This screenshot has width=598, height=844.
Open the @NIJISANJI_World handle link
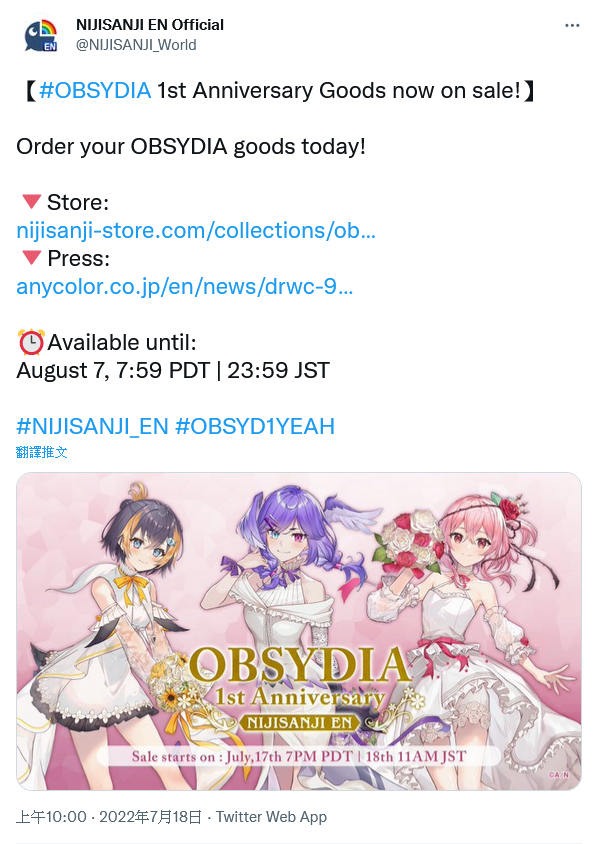click(136, 45)
